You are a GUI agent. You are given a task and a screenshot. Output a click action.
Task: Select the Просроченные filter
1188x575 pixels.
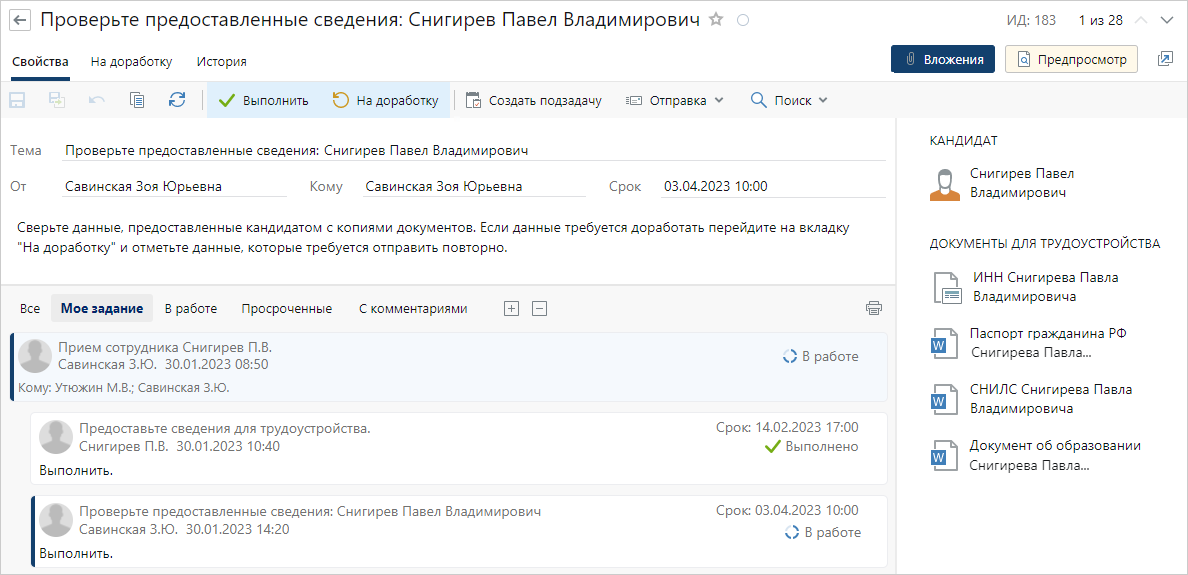pyautogui.click(x=286, y=308)
